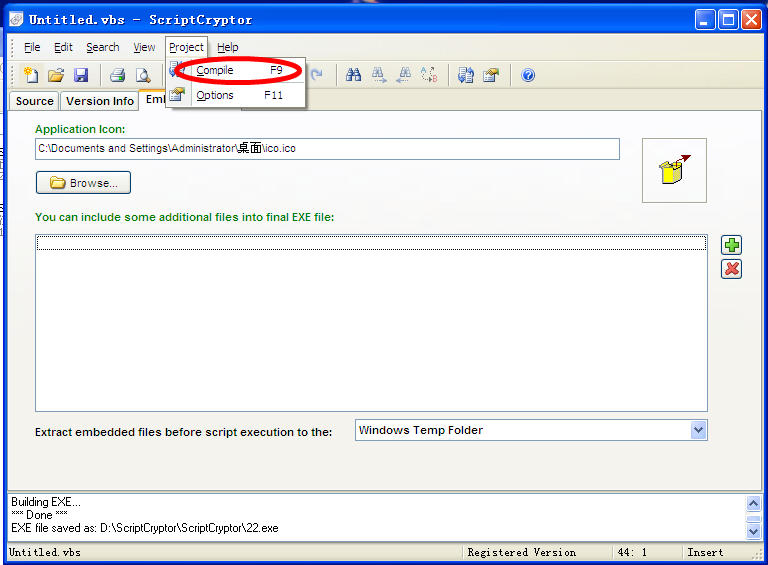This screenshot has height=565, width=768.
Task: Click the output log scroll-down arrow
Action: (753, 531)
